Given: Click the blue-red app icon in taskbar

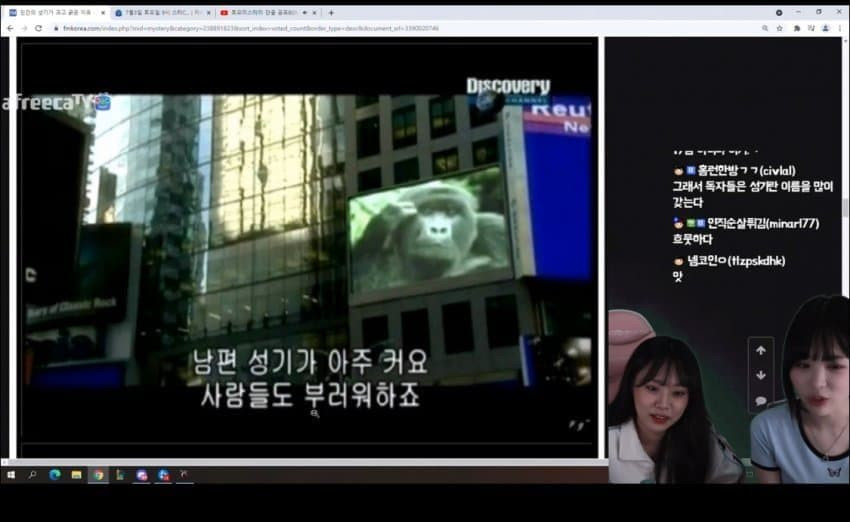Looking at the screenshot, I should (164, 475).
